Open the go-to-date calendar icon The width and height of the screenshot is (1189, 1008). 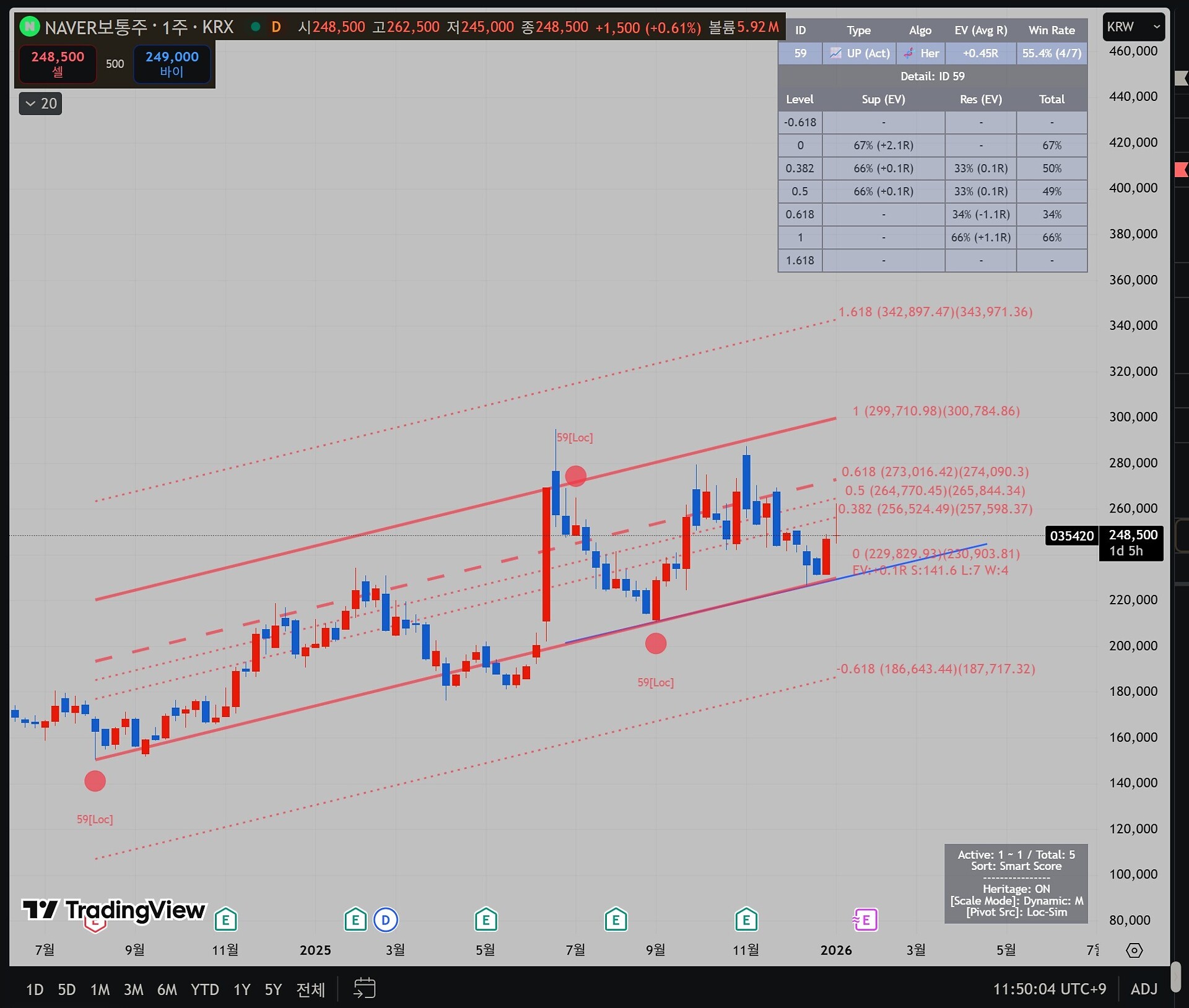[364, 988]
